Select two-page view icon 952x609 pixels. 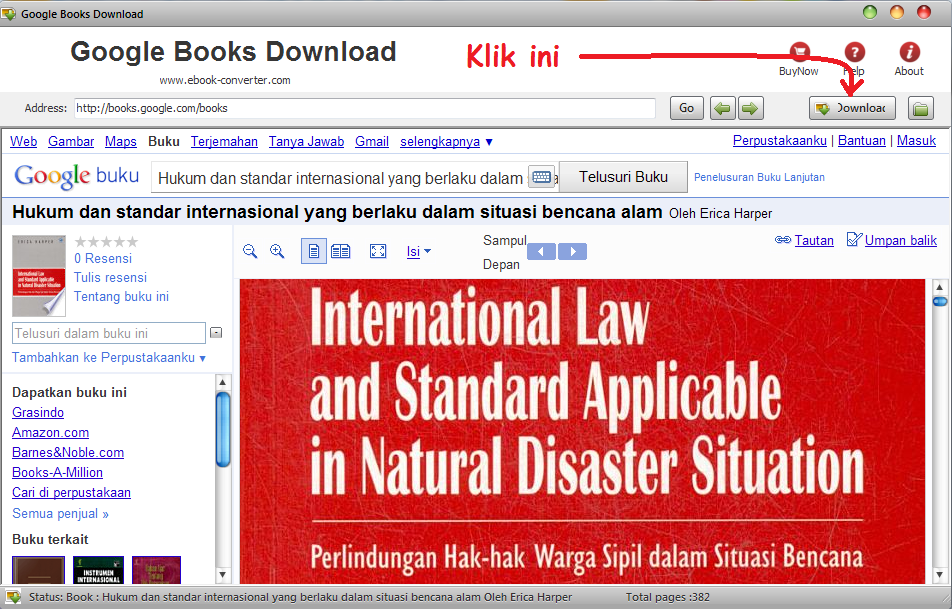[341, 251]
